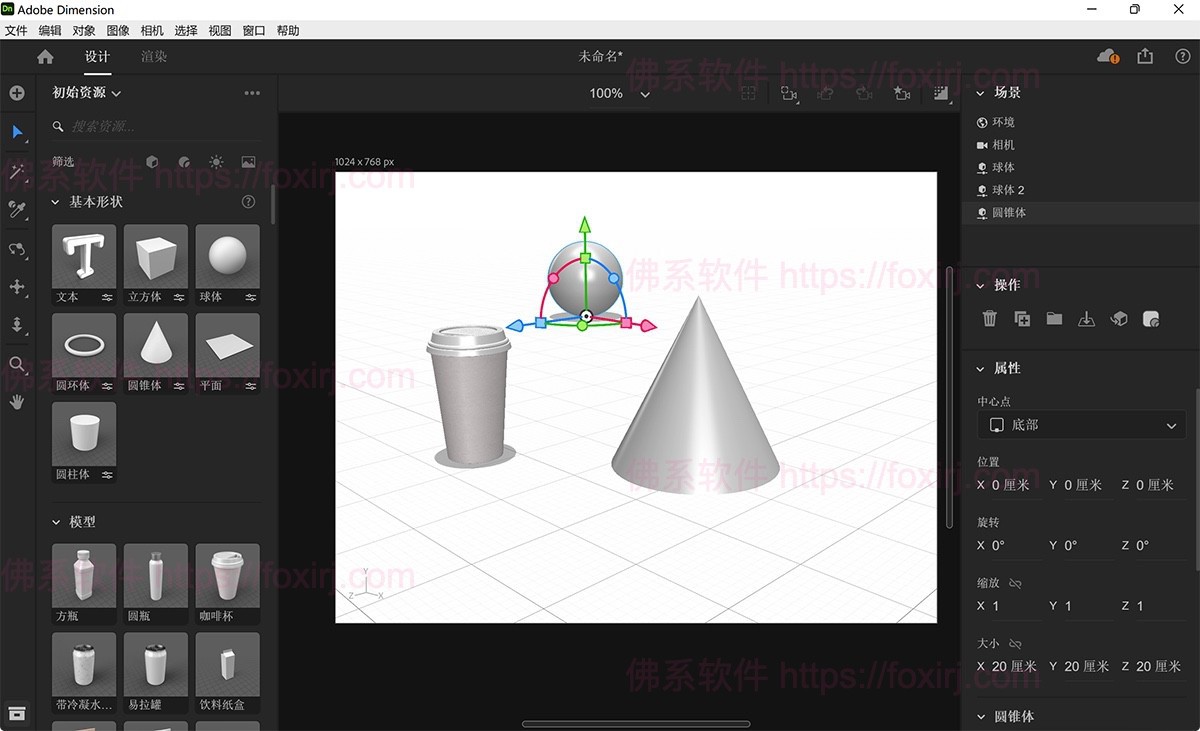Collapse the 场景 panel
This screenshot has width=1200, height=731.
click(980, 92)
